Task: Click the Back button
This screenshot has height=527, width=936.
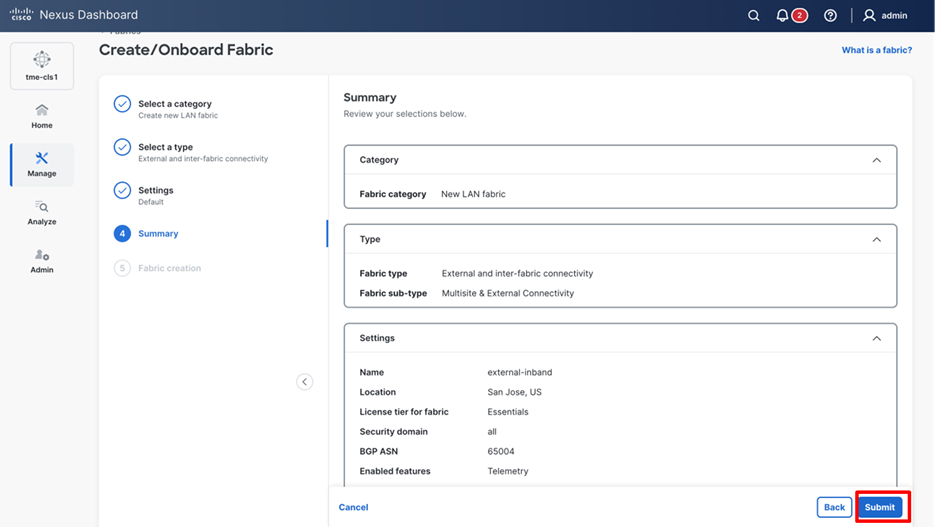Action: pyautogui.click(x=834, y=507)
